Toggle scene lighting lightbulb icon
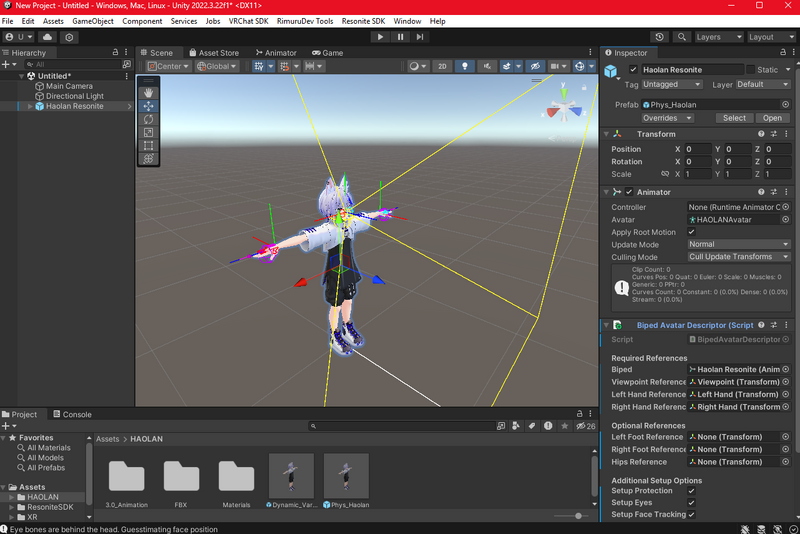 464,67
